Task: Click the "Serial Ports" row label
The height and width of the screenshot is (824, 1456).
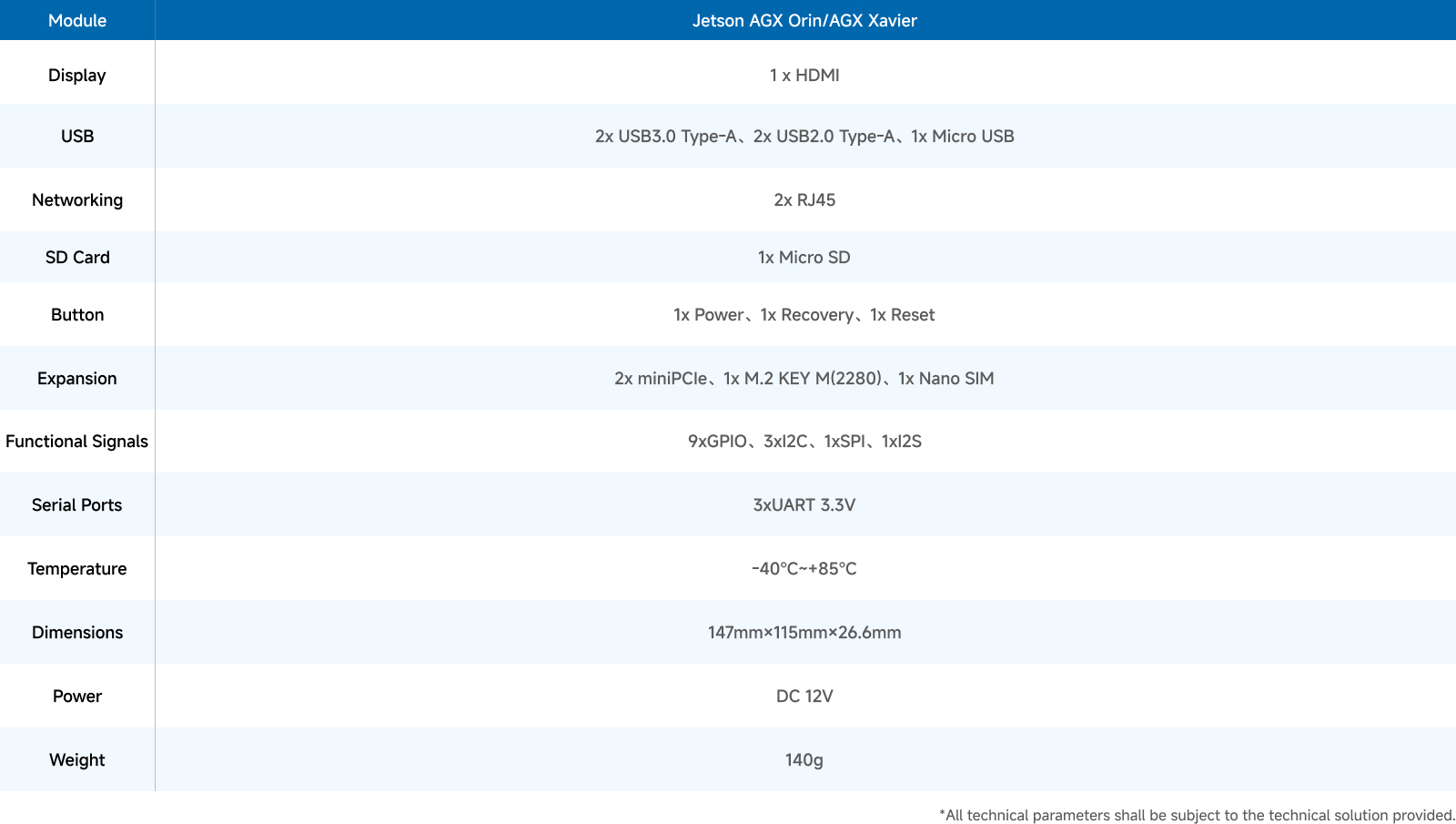Action: click(x=77, y=505)
